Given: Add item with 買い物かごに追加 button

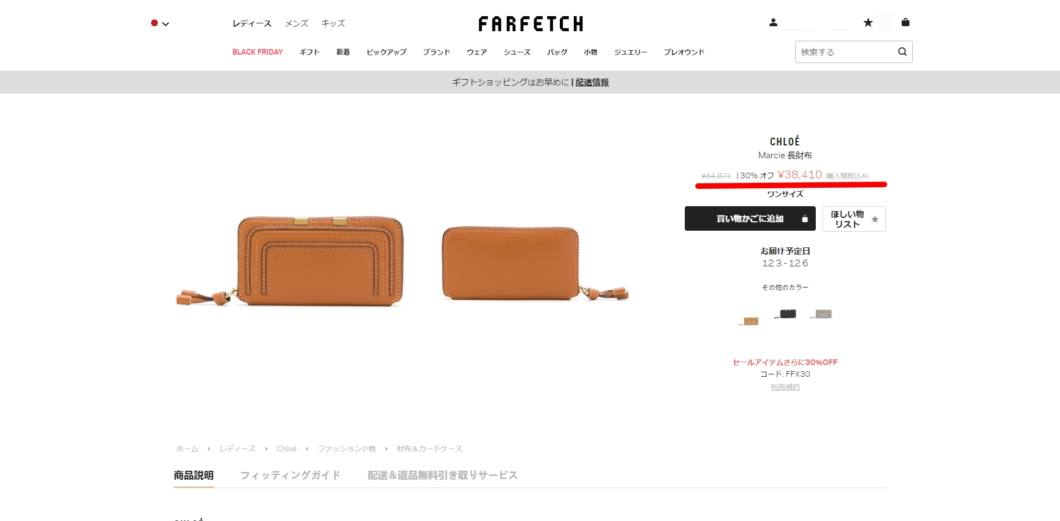Looking at the screenshot, I should [x=750, y=218].
